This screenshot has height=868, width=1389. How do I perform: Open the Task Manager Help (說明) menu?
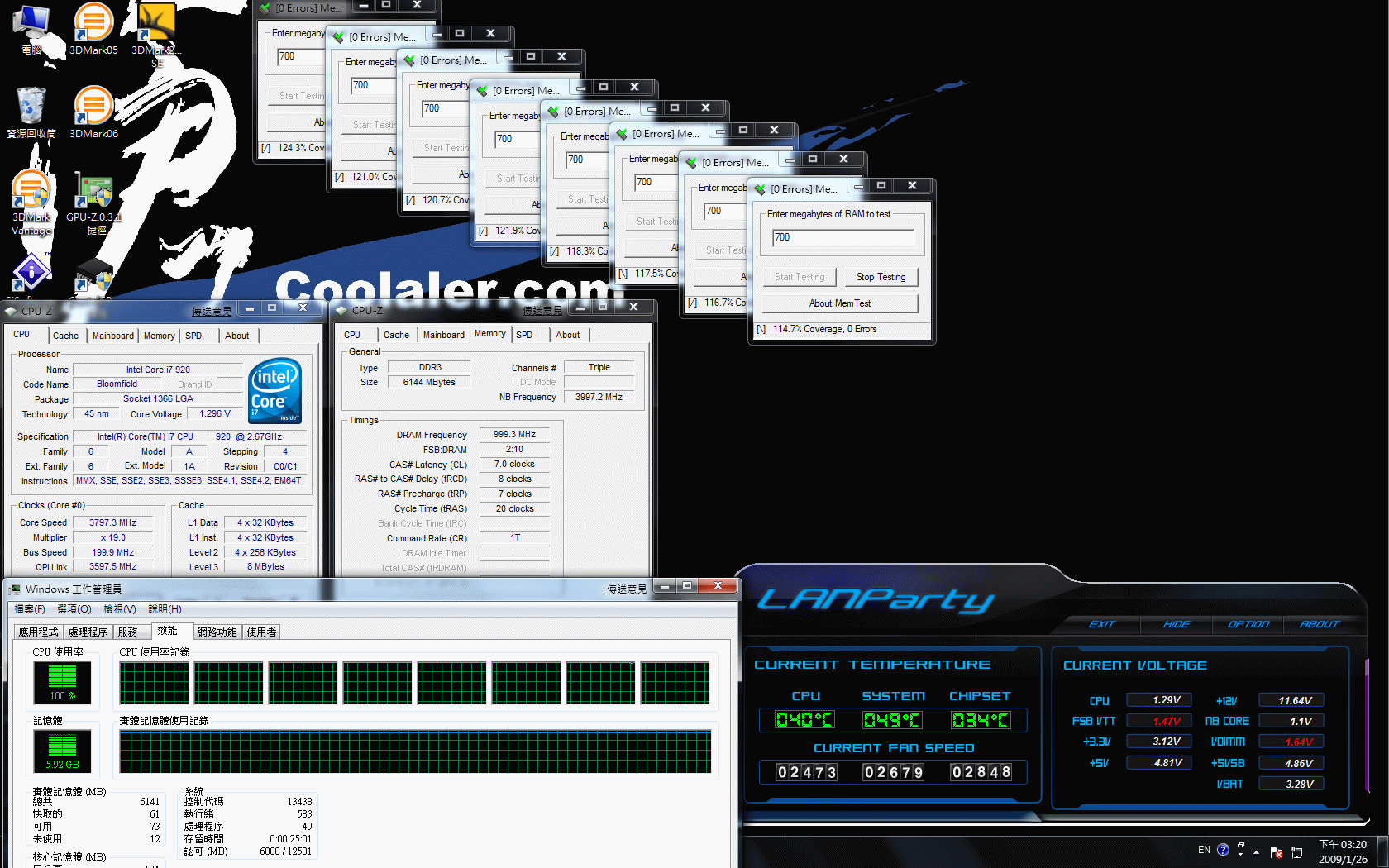[165, 609]
